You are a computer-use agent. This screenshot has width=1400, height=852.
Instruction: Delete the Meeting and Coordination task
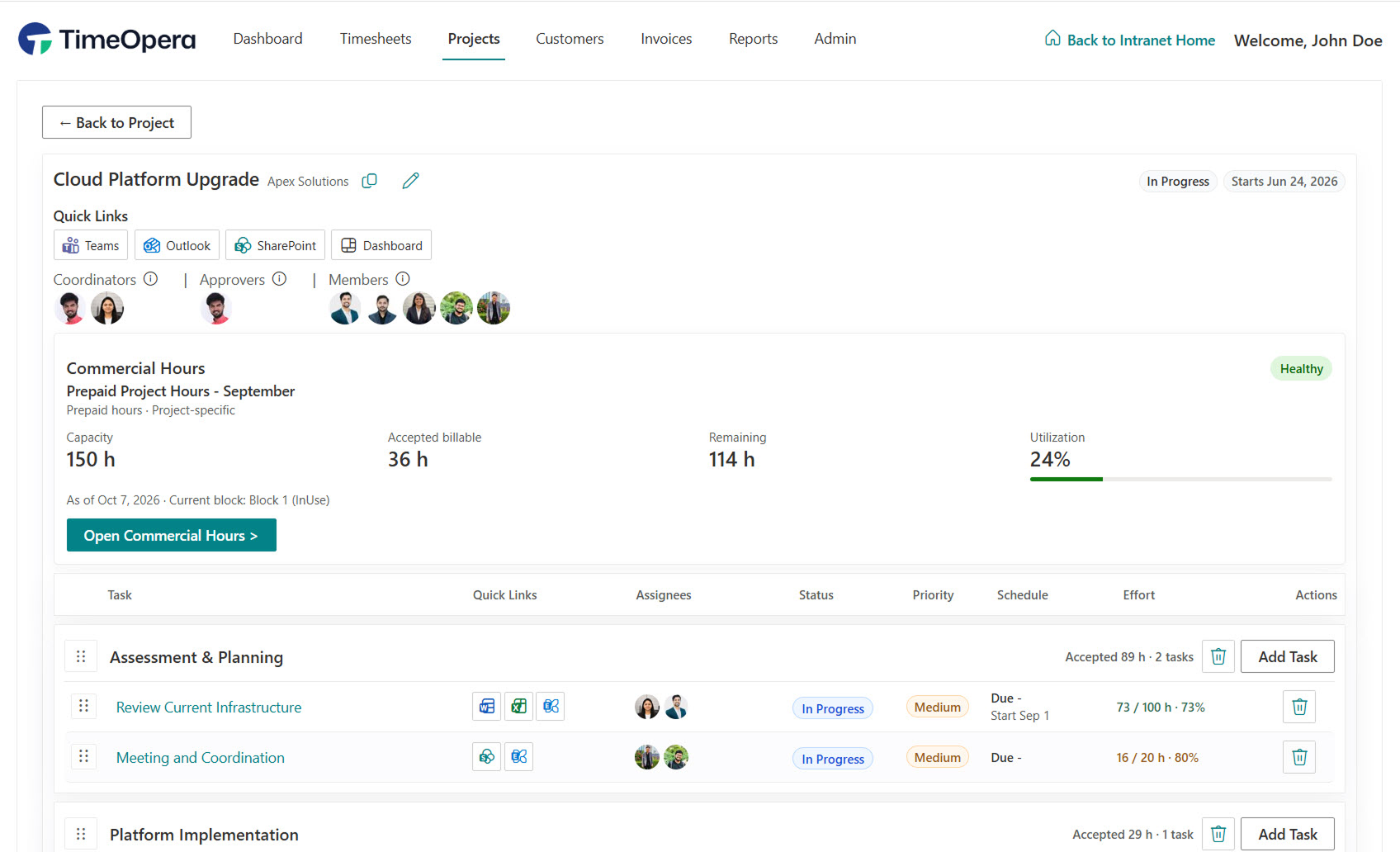[1299, 757]
